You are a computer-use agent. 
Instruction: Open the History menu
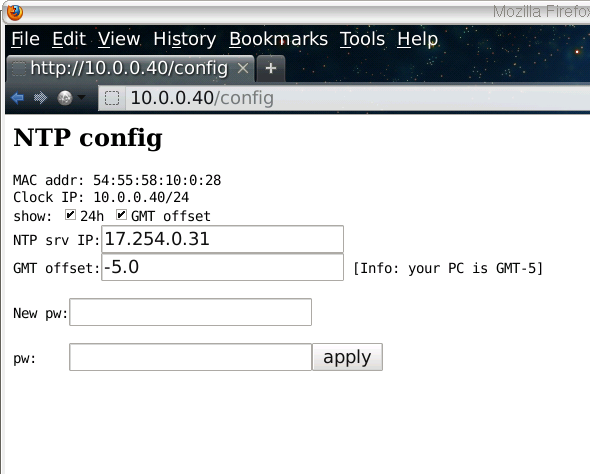tap(185, 39)
